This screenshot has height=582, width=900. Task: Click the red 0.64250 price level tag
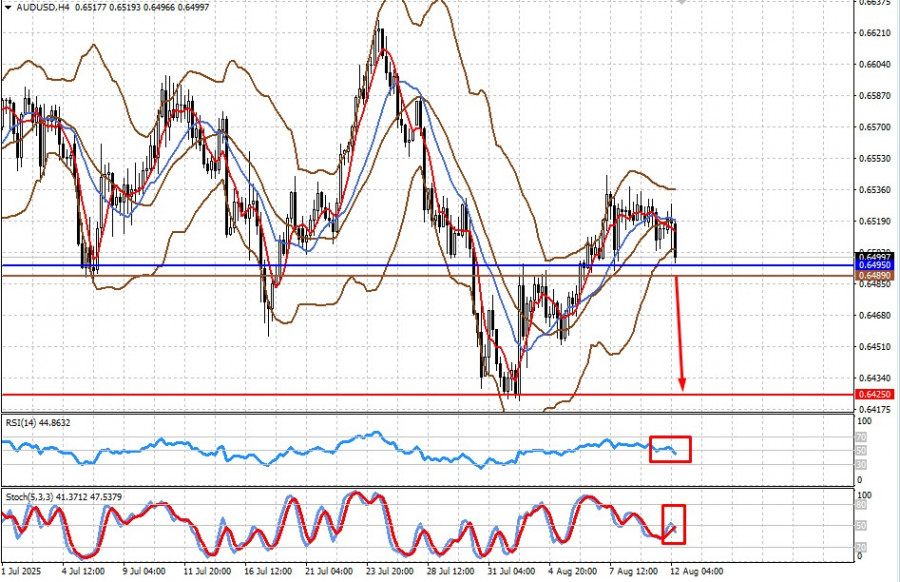click(874, 394)
